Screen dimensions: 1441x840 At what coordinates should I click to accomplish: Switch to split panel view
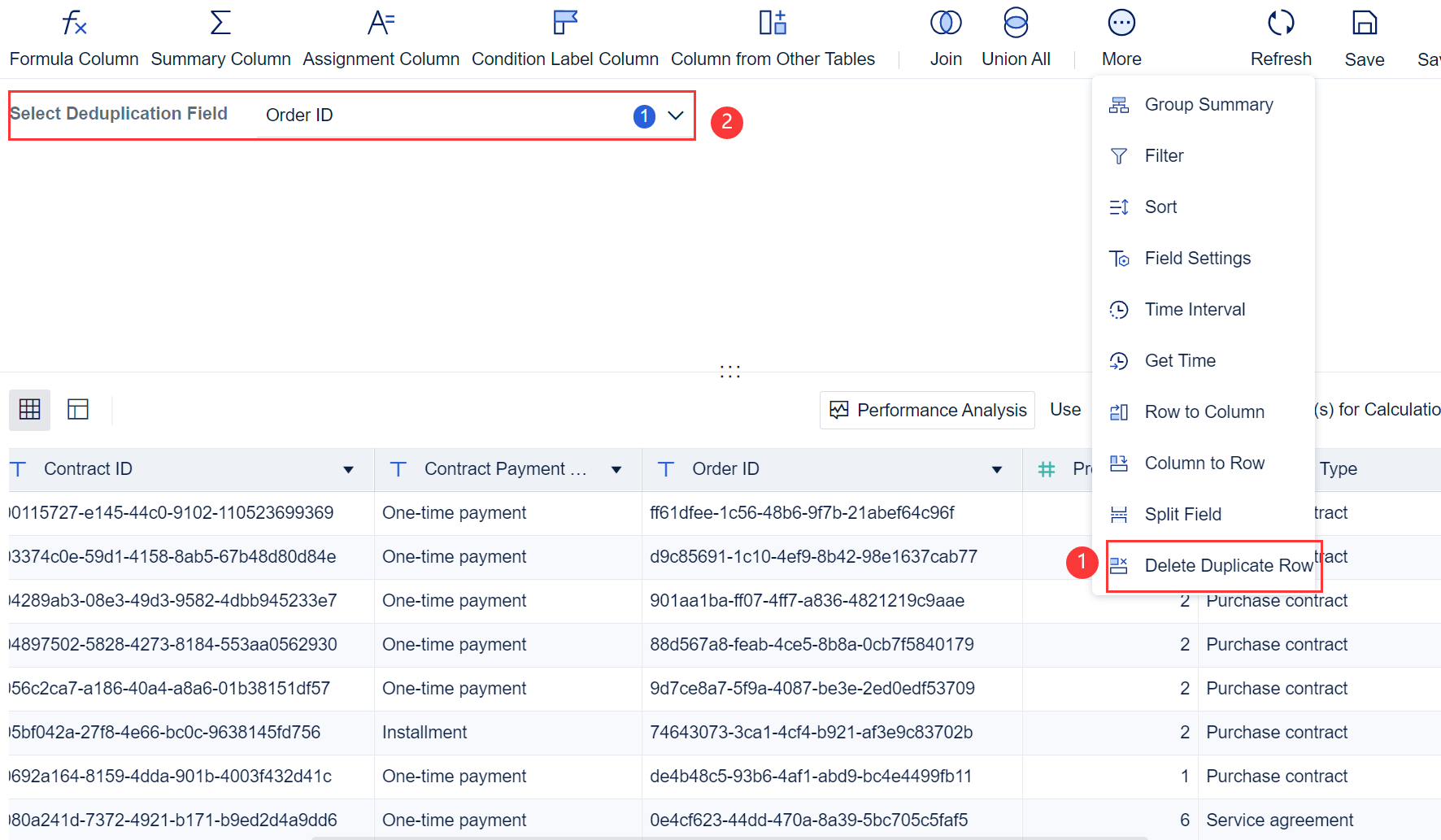pos(77,410)
